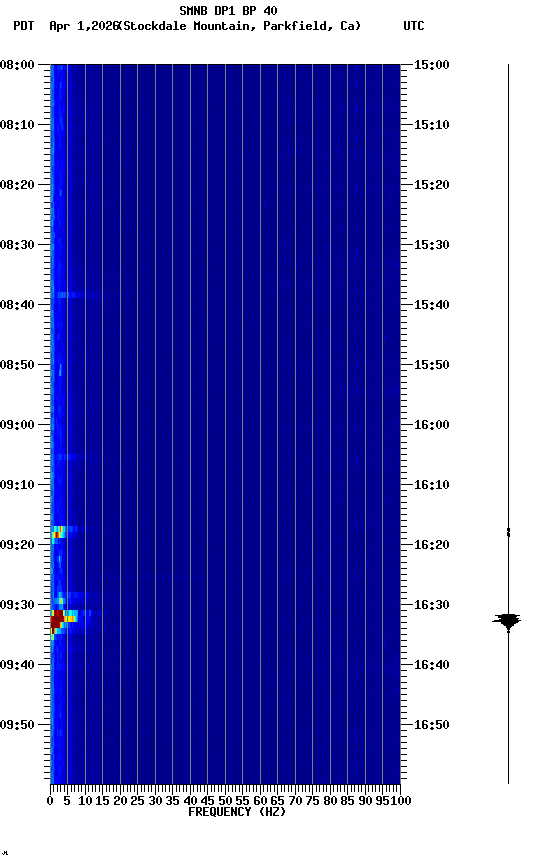The width and height of the screenshot is (552, 864).
Task: Click the 16:40 UTC time label
Action: [x=432, y=665]
